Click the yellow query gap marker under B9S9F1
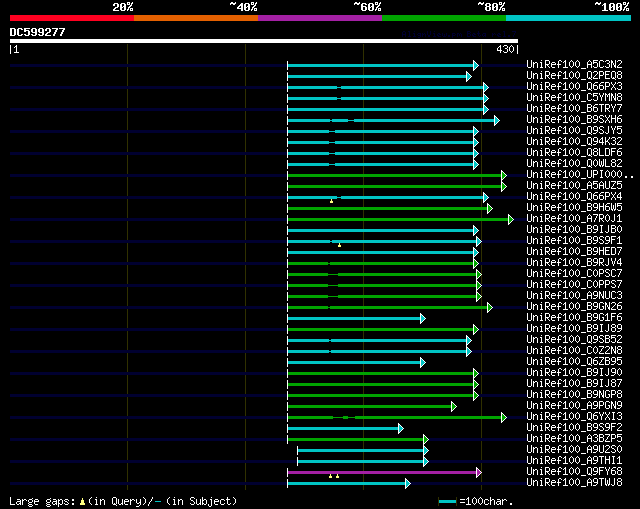The width and height of the screenshot is (640, 509). pyautogui.click(x=339, y=245)
